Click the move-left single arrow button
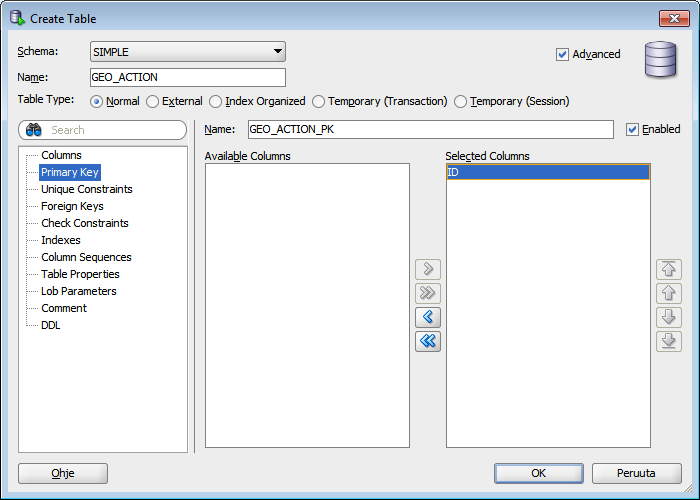Viewport: 700px width, 500px height. [428, 317]
